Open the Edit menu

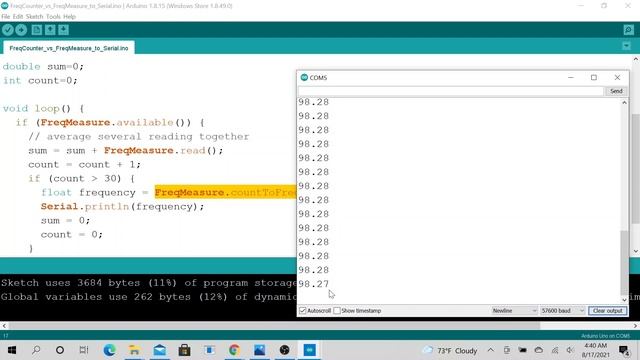(18, 17)
